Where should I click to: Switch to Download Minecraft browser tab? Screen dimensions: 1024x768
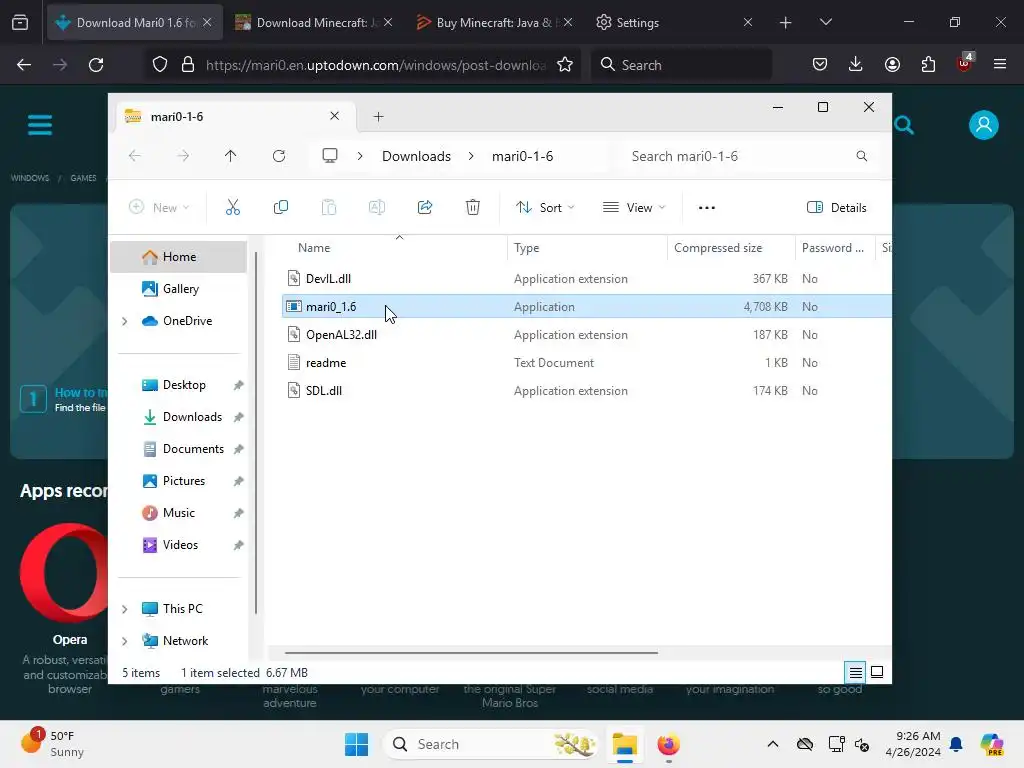pos(315,23)
